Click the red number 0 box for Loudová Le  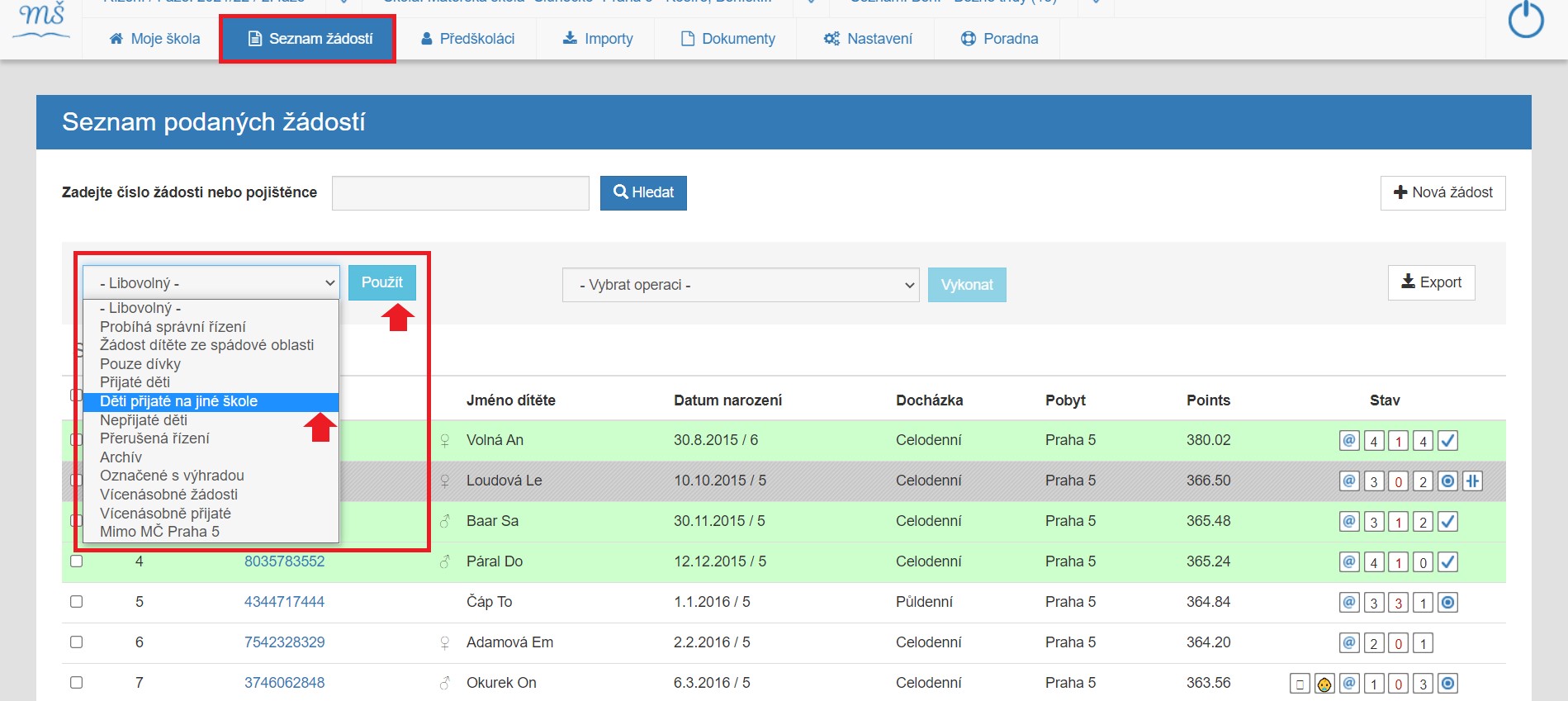tap(1399, 481)
